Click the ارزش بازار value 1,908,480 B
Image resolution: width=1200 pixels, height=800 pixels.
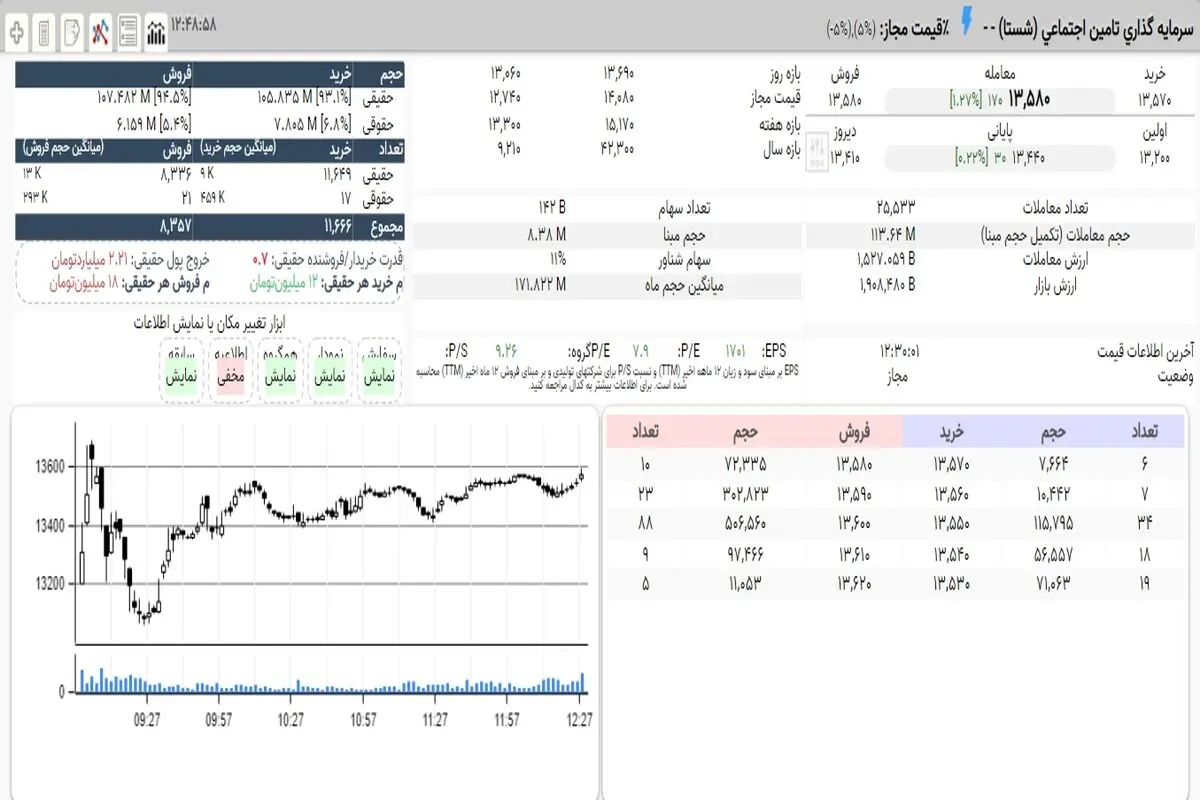point(886,285)
